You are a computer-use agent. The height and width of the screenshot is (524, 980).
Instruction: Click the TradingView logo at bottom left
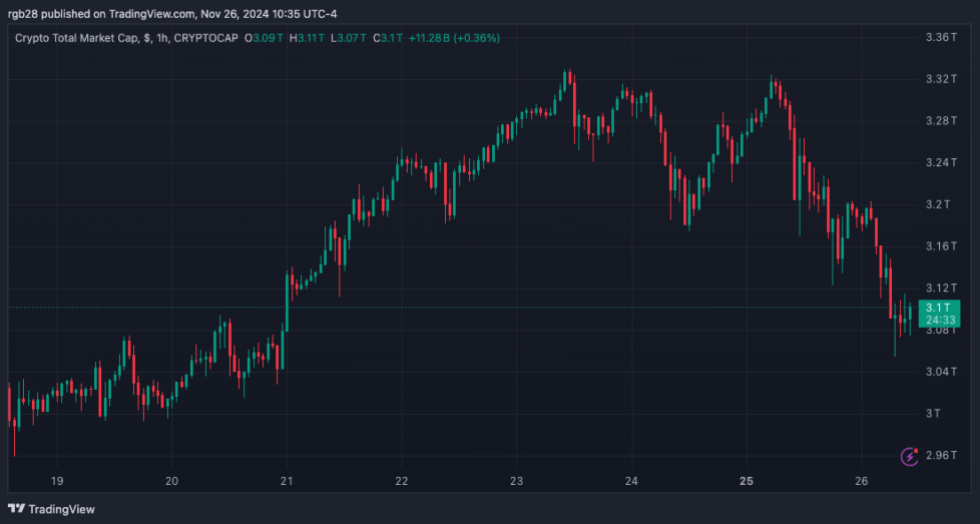click(52, 509)
